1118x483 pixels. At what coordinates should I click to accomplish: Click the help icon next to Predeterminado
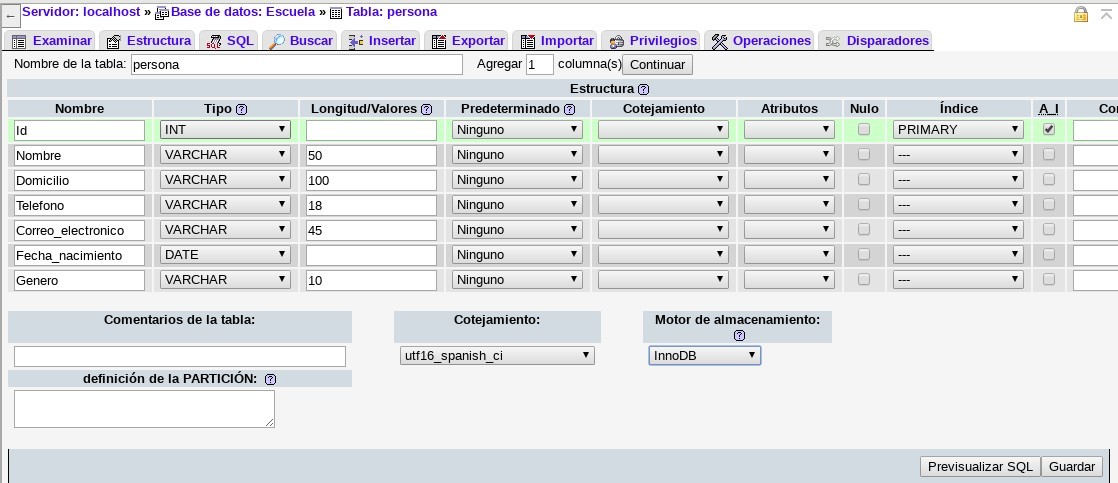tap(570, 109)
